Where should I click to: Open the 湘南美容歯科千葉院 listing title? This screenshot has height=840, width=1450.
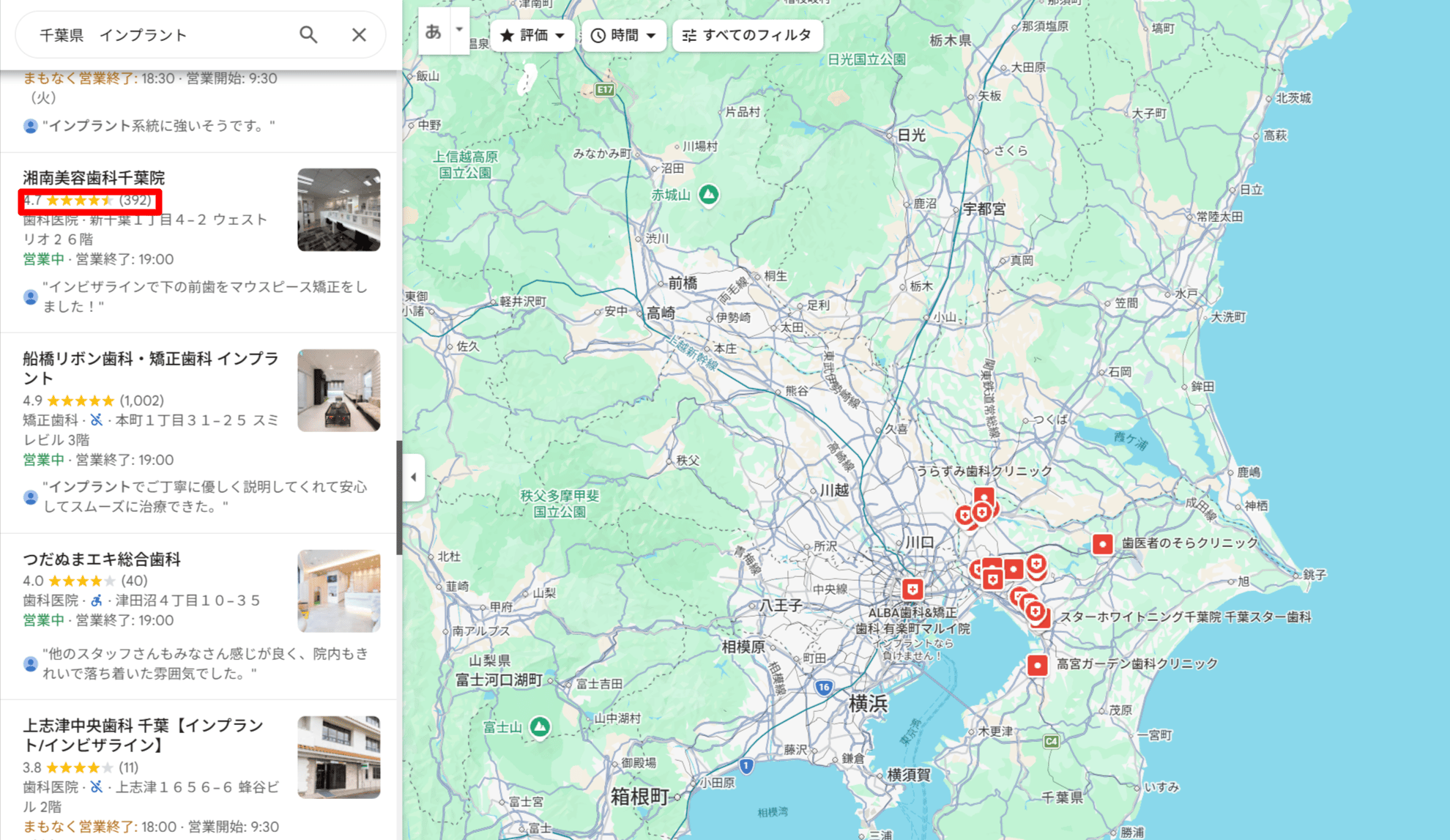pyautogui.click(x=94, y=178)
